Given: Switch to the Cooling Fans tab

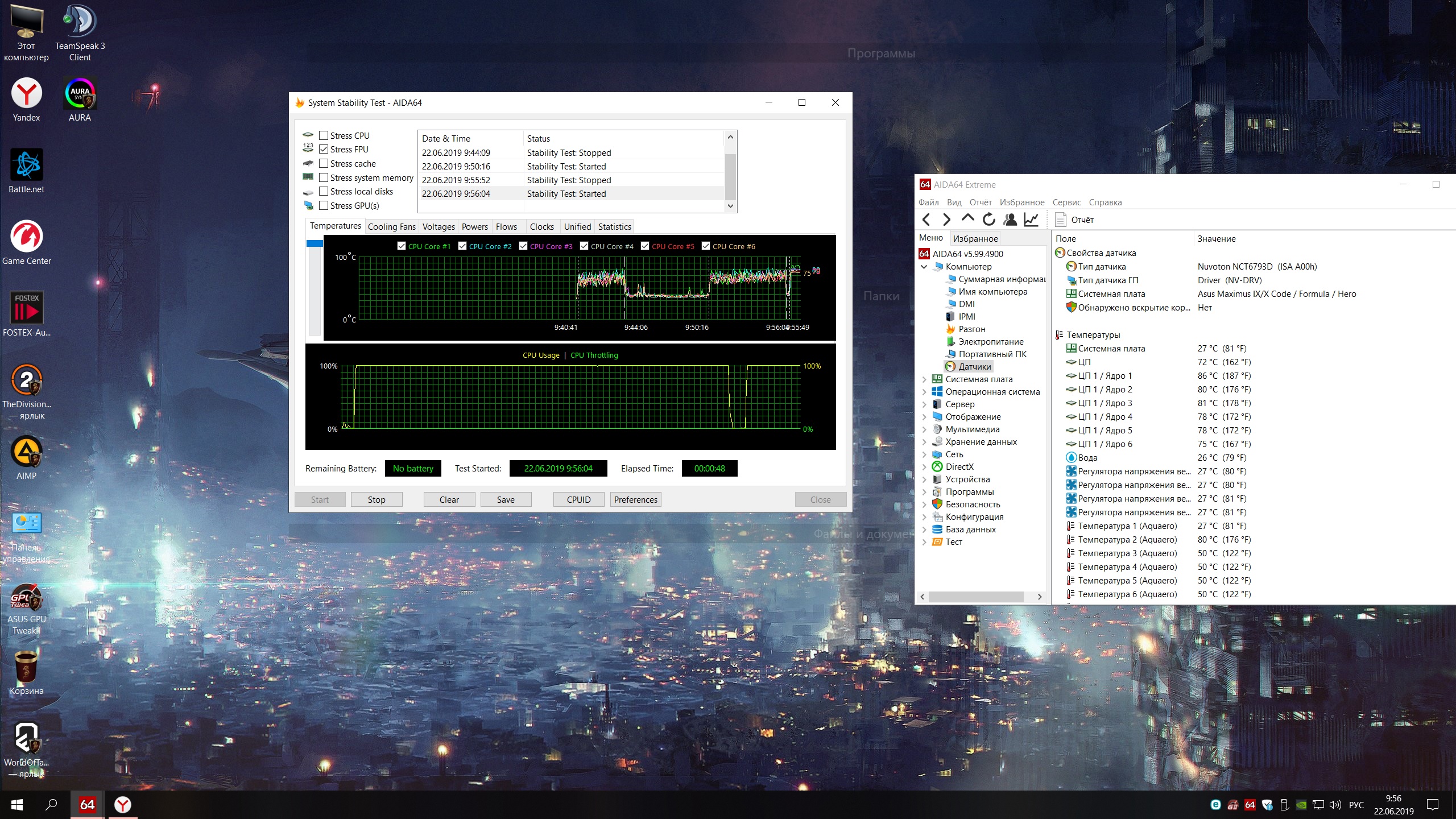Looking at the screenshot, I should (x=391, y=226).
